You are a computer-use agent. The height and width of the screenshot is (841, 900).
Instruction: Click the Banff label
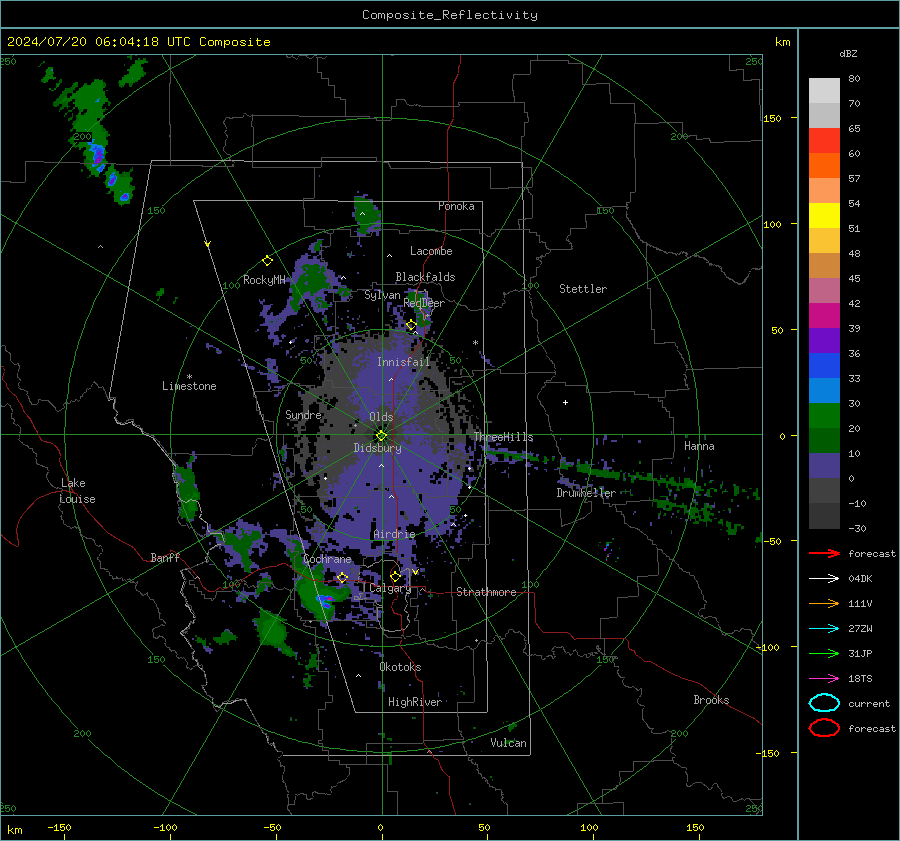(x=165, y=557)
